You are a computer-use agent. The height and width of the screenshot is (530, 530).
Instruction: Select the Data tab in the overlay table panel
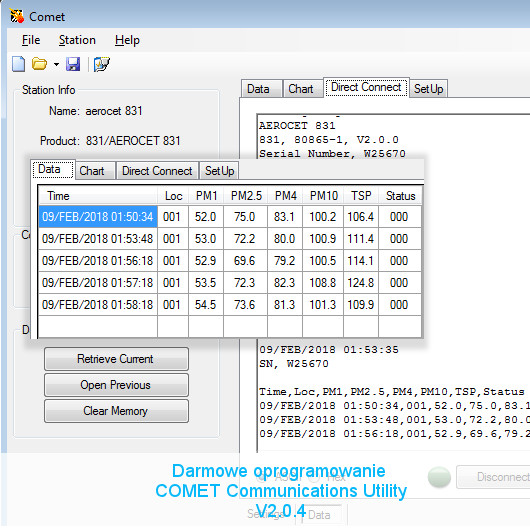[52, 169]
